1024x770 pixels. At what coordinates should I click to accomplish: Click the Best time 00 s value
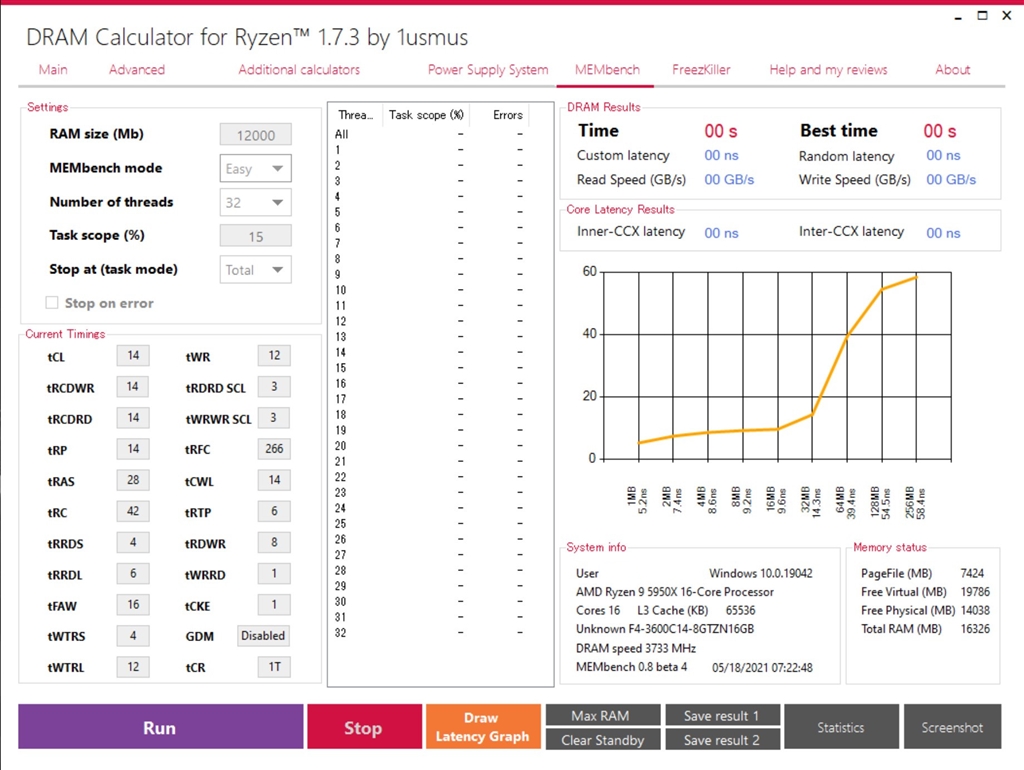[939, 131]
